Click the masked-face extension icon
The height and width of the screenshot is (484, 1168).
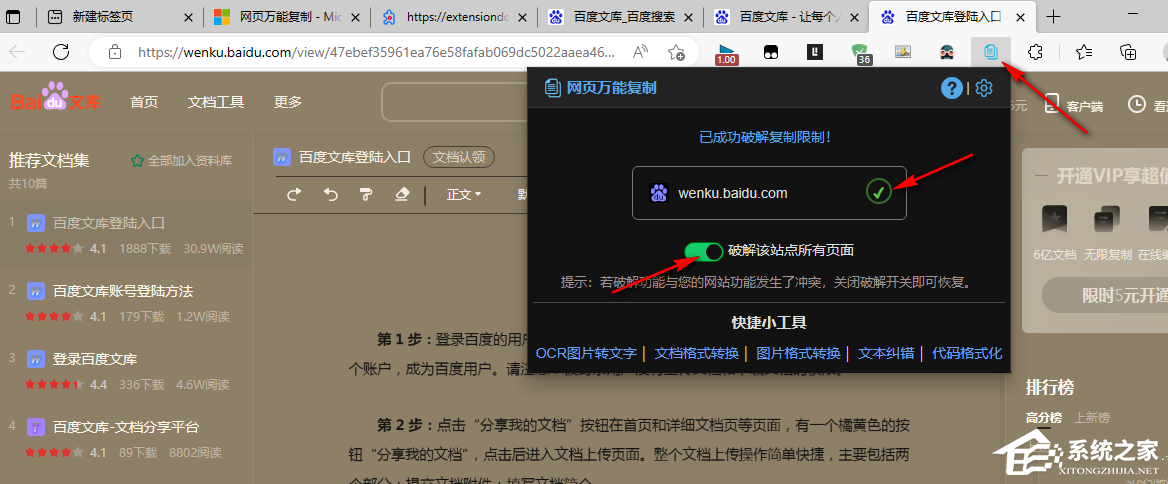click(x=947, y=52)
